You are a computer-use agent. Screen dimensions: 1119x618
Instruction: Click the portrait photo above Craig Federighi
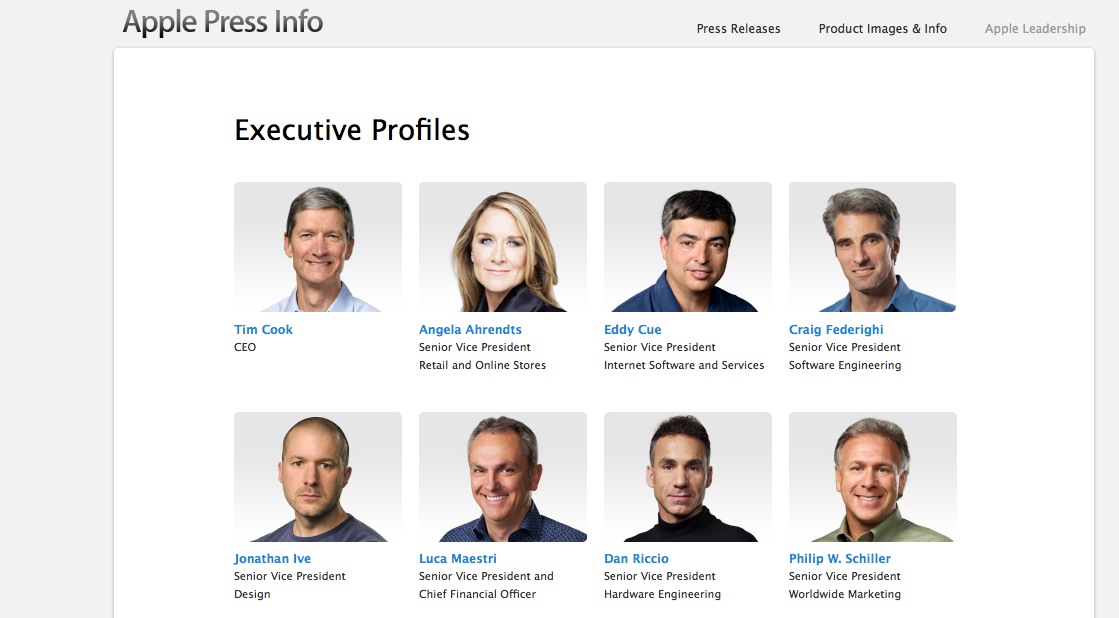point(872,247)
